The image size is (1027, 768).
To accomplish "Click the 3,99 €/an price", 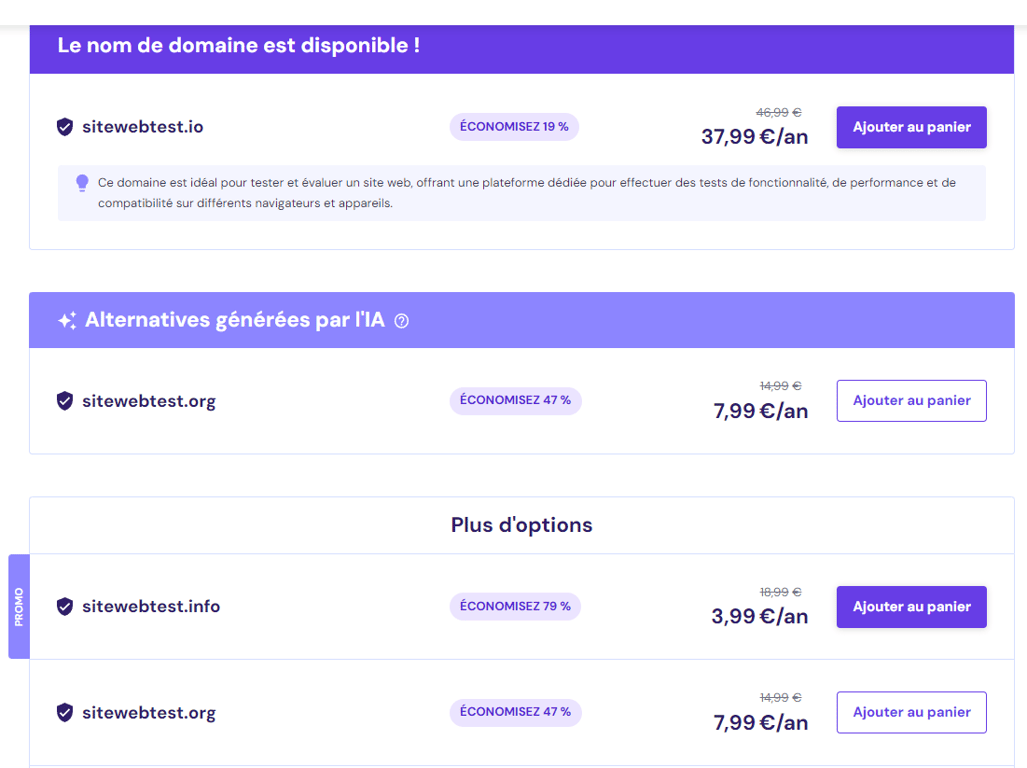I will tap(759, 617).
